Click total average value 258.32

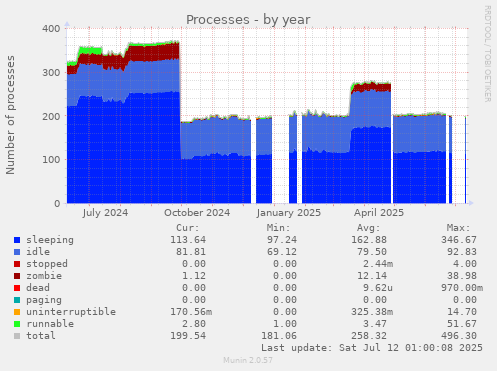pos(369,336)
